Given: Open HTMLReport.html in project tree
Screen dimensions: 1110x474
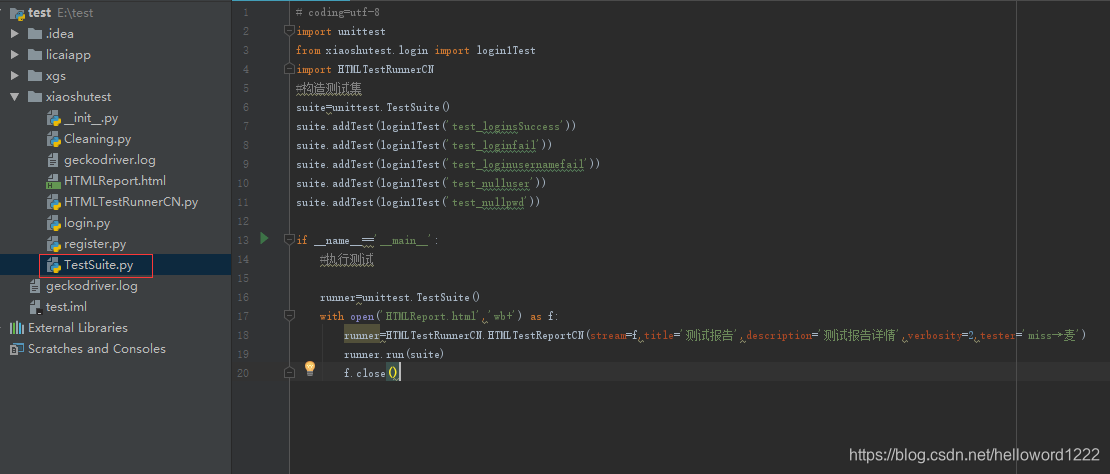Looking at the screenshot, I should [x=115, y=181].
